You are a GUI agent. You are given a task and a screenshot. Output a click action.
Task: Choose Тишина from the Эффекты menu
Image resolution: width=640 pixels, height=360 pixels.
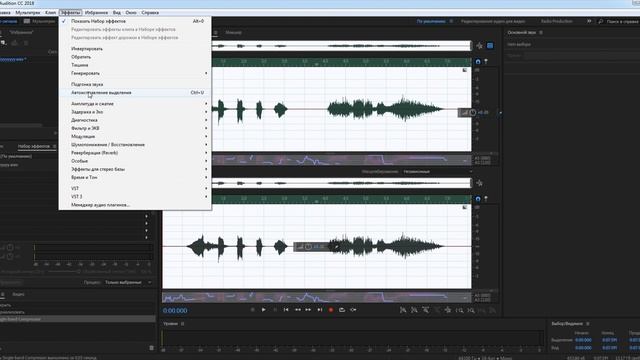coord(135,65)
